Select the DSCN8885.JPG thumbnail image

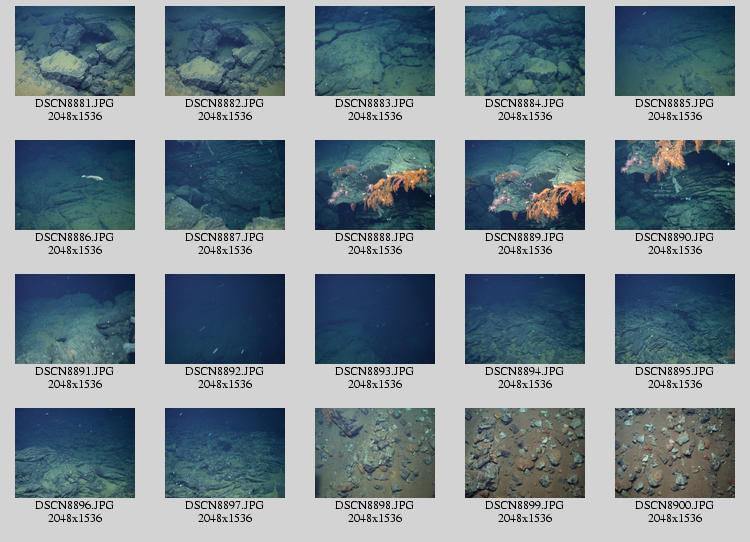click(x=675, y=51)
